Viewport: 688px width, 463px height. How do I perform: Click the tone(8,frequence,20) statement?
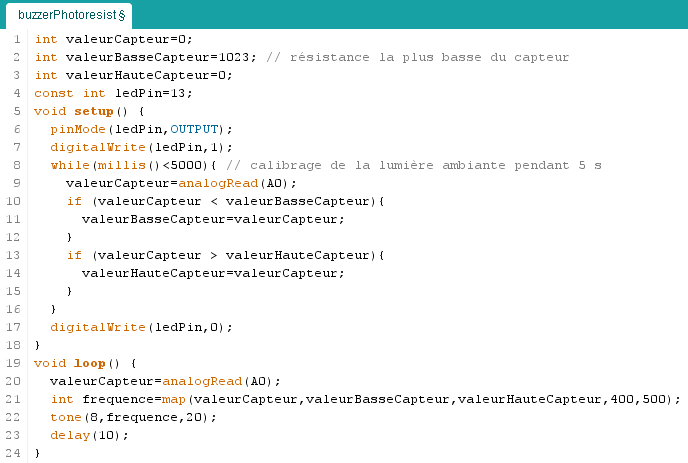(133, 417)
